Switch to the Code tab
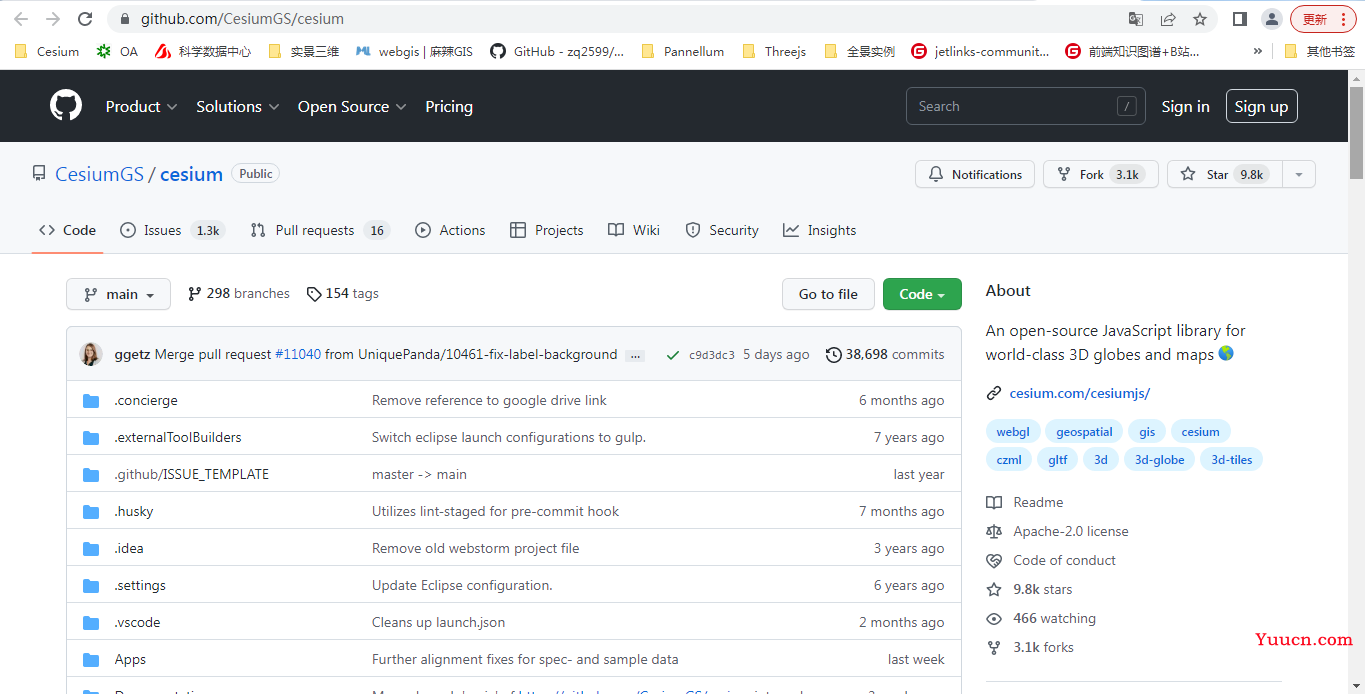This screenshot has height=694, width=1365. (x=67, y=230)
